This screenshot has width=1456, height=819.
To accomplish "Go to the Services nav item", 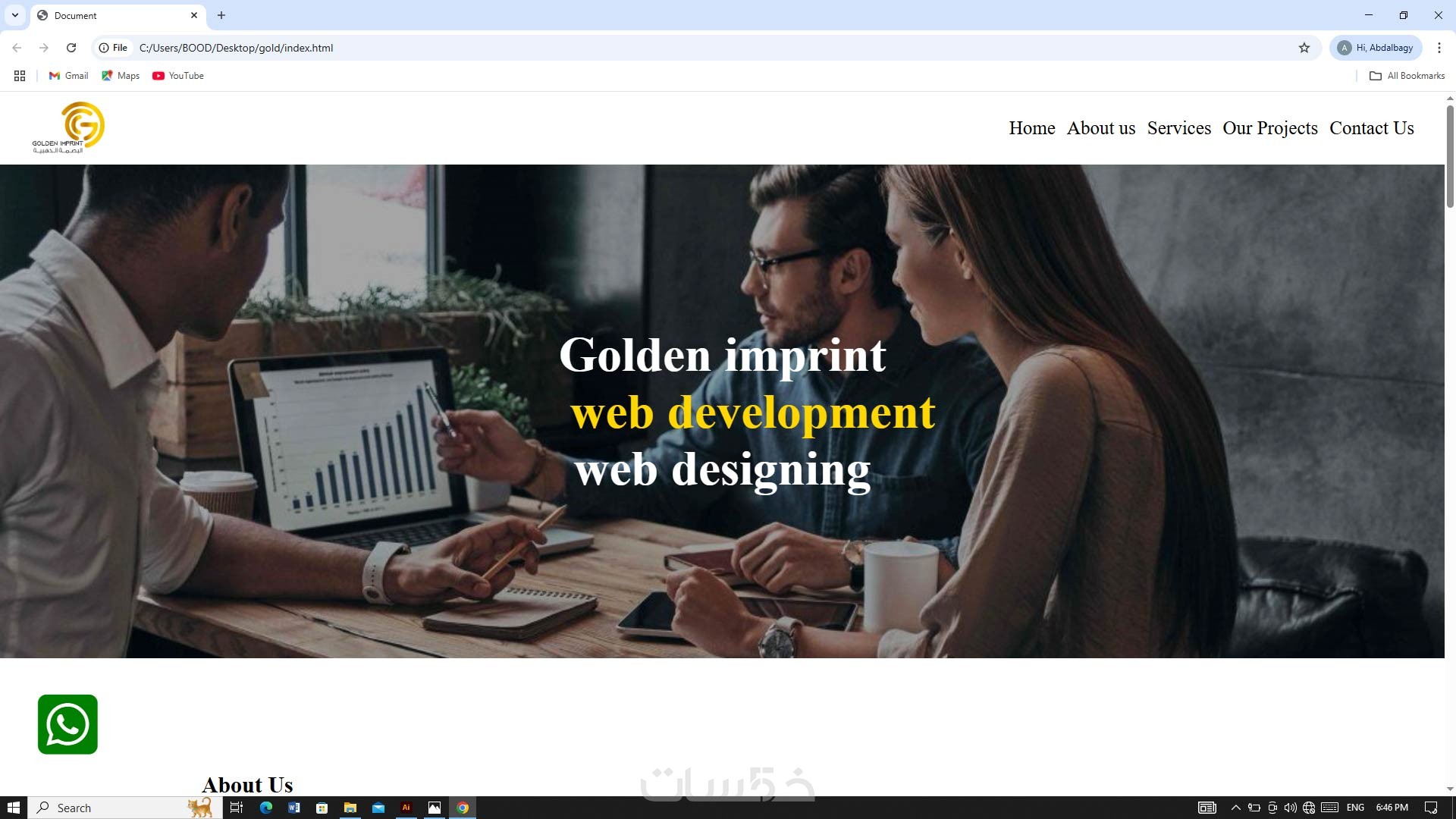I will click(1178, 128).
